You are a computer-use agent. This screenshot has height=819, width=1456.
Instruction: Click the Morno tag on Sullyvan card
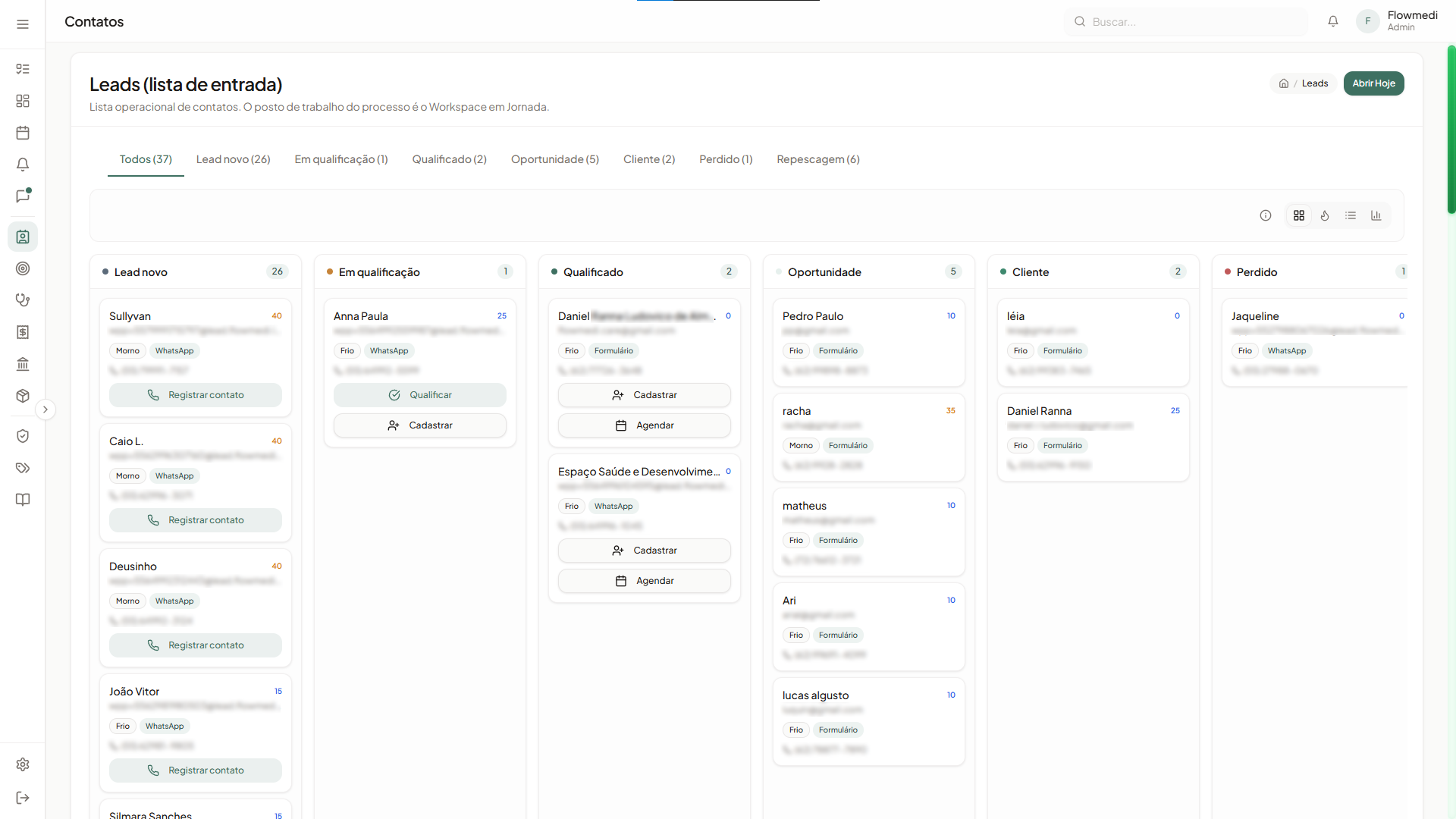[x=127, y=351]
